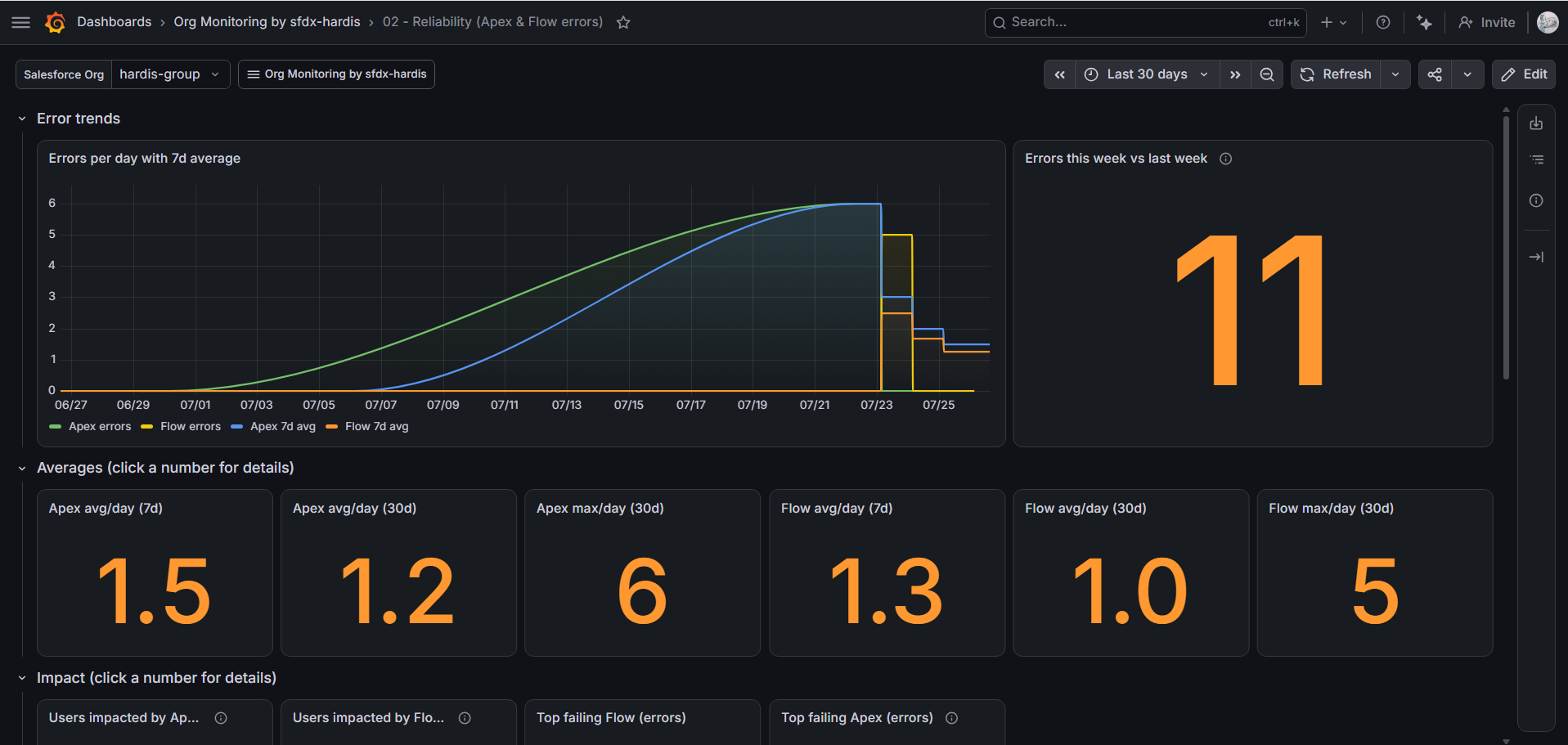Open the Last 30 days time picker
Image resolution: width=1568 pixels, height=745 pixels.
1147,74
